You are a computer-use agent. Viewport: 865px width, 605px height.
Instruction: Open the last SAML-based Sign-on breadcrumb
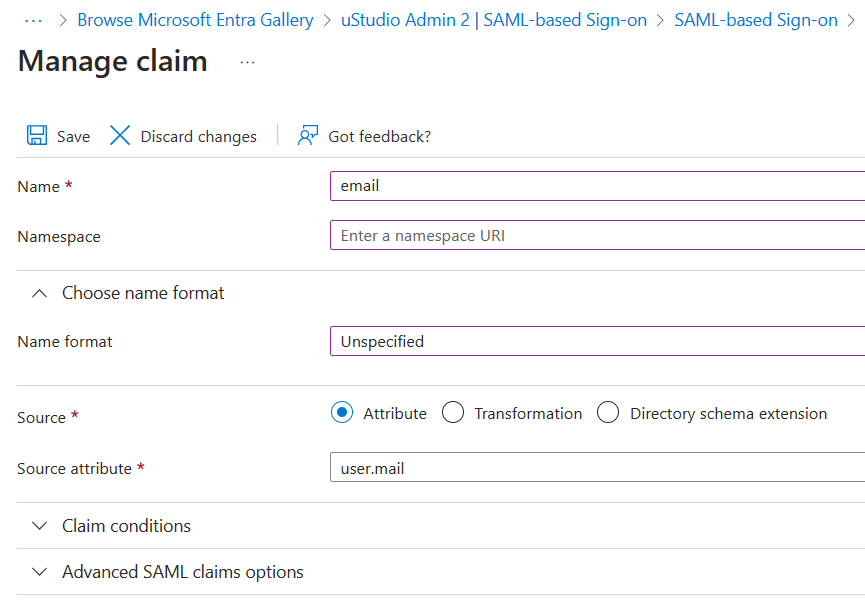[756, 20]
